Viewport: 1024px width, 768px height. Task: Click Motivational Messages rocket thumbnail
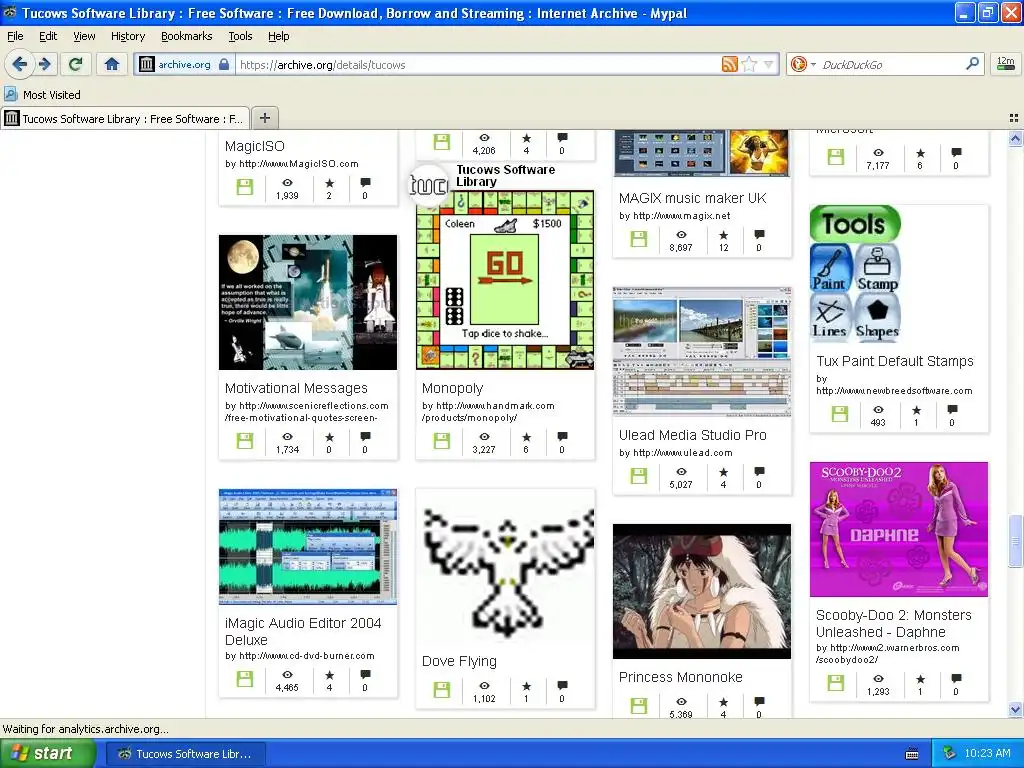pyautogui.click(x=308, y=302)
